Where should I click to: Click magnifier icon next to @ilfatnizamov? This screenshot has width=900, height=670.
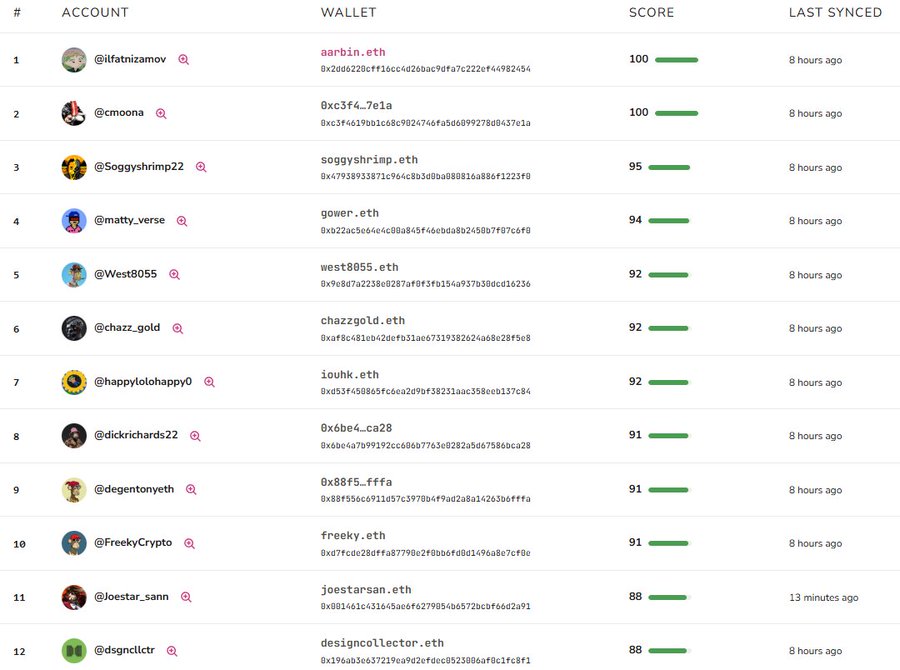pyautogui.click(x=184, y=60)
